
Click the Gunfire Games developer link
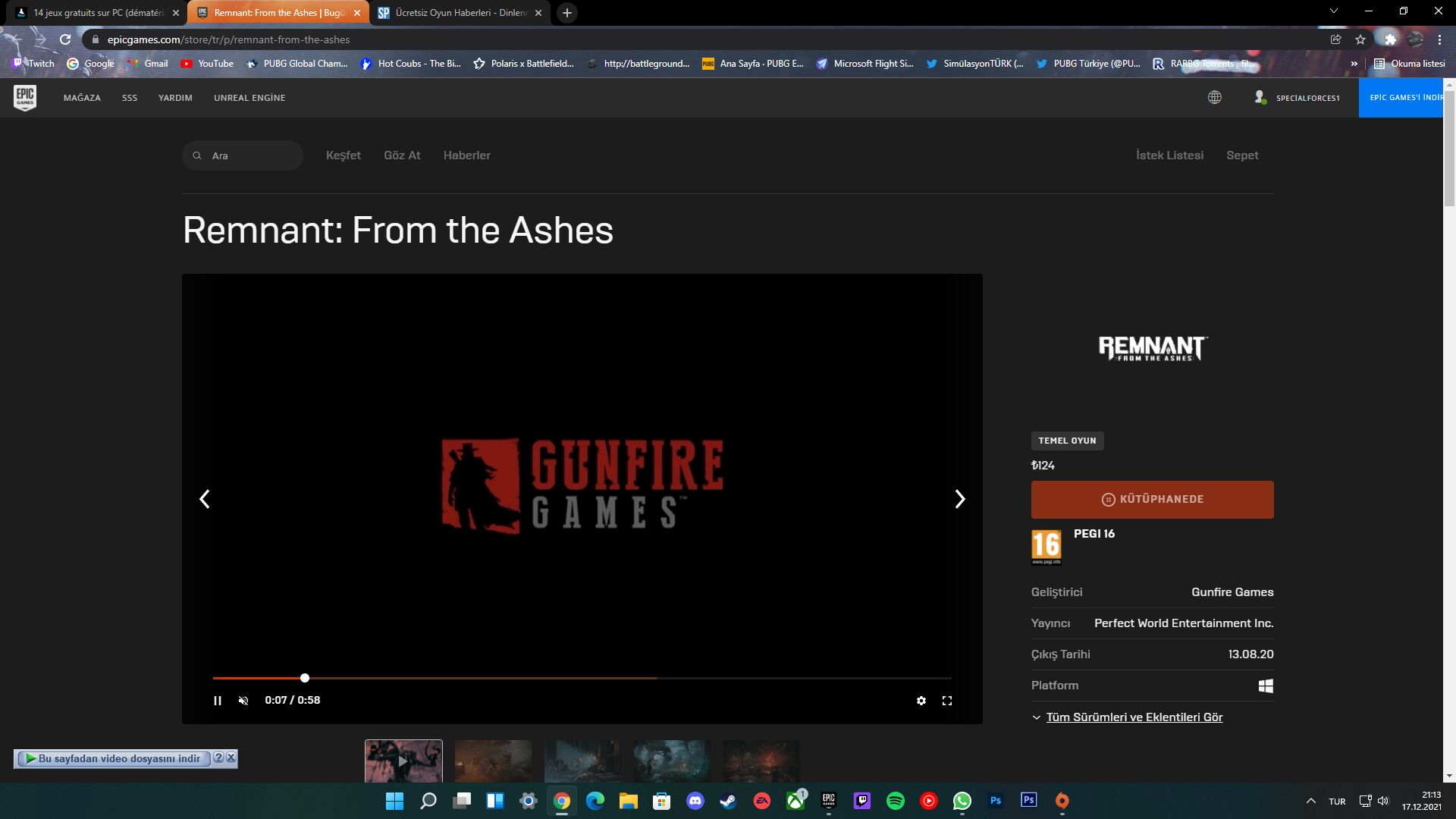tap(1232, 592)
